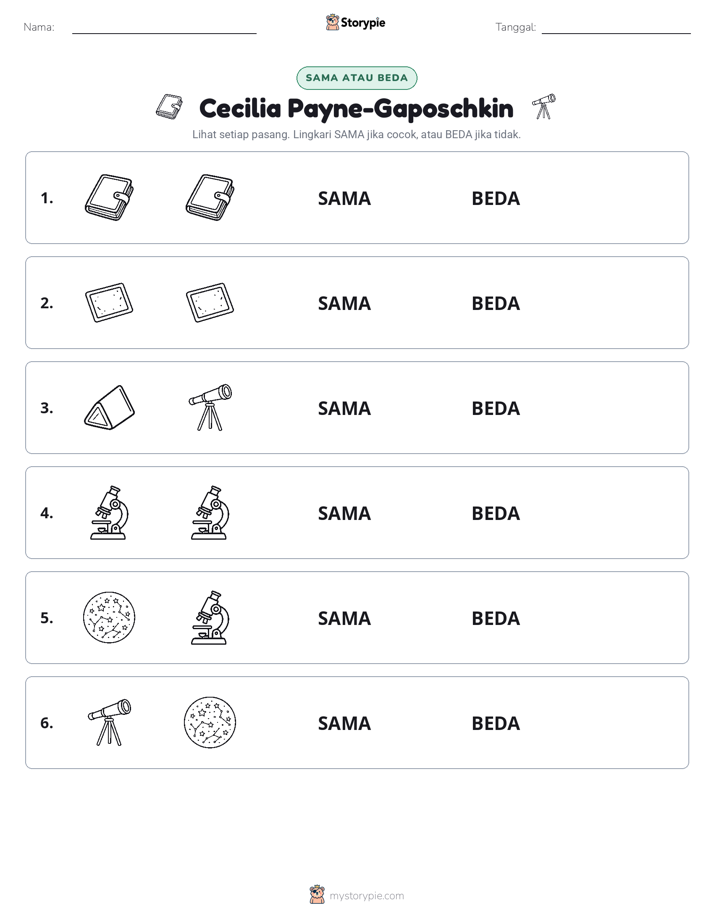Choose SAMA for row 4
Image resolution: width=714 pixels, height=924 pixels.
pyautogui.click(x=344, y=513)
